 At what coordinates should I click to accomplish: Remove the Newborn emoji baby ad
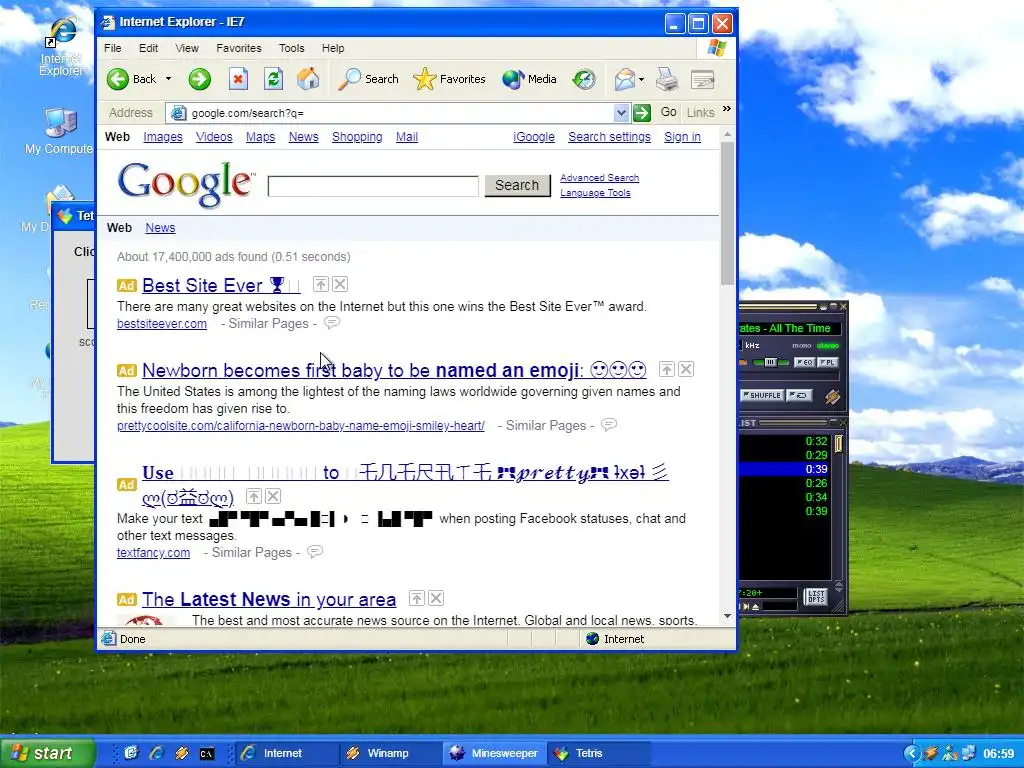point(686,369)
